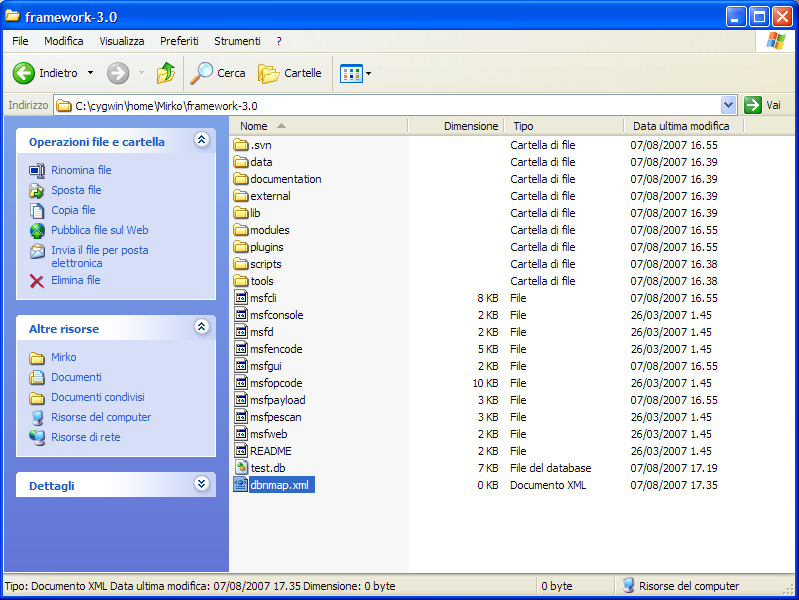Select the tools folder name
The image size is (799, 600).
(x=262, y=281)
